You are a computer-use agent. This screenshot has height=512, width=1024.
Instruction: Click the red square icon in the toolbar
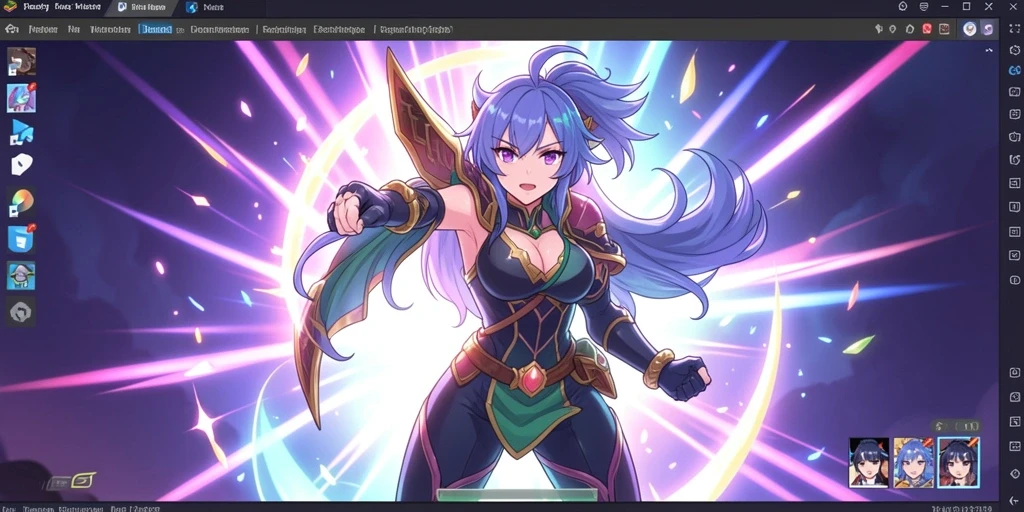point(927,29)
